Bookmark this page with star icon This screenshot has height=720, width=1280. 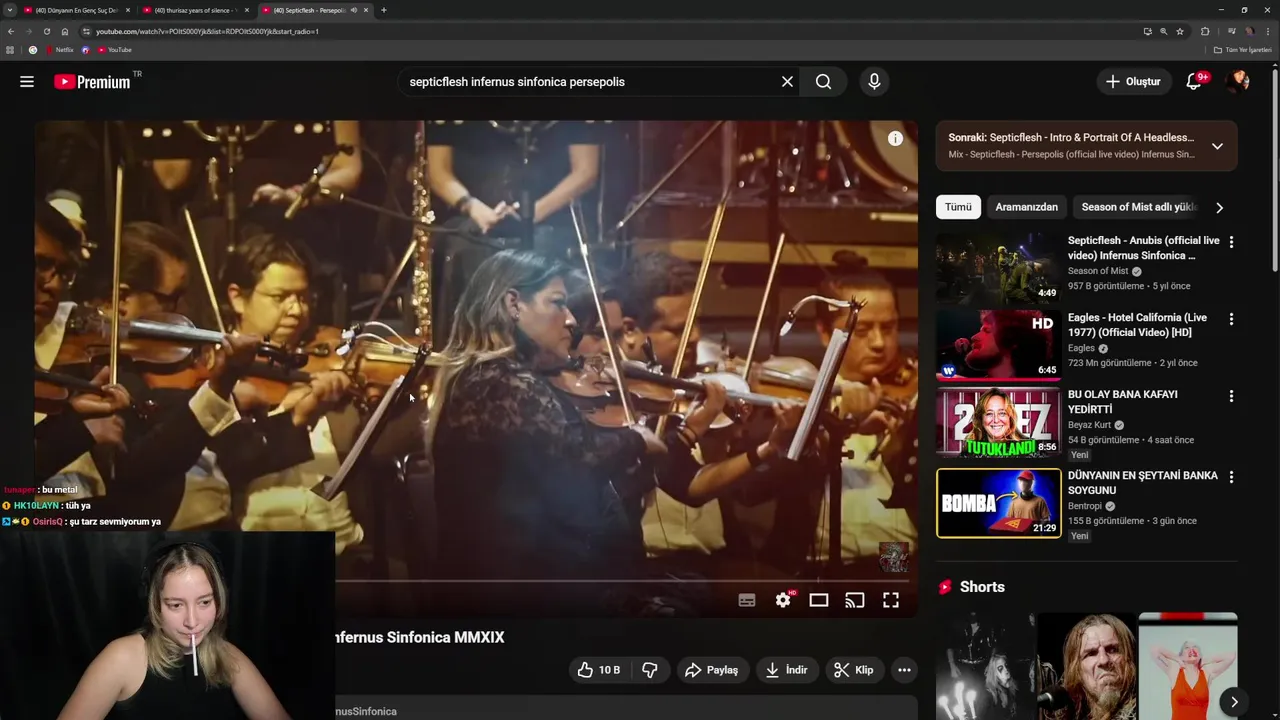click(x=1180, y=31)
